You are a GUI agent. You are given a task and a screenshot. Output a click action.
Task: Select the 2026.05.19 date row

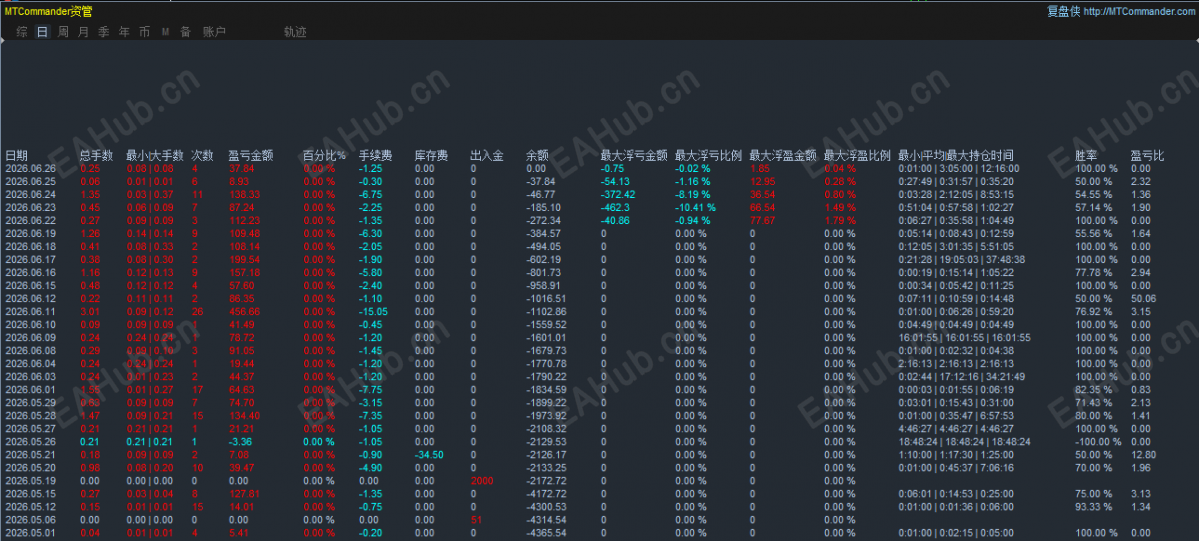tap(31, 481)
